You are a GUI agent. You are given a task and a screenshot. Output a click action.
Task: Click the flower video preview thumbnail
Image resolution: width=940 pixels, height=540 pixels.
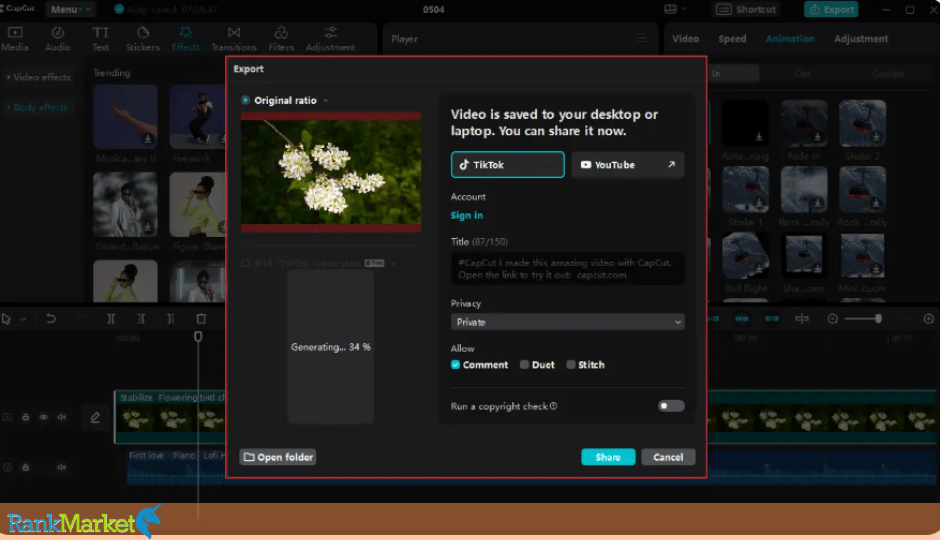(x=331, y=172)
